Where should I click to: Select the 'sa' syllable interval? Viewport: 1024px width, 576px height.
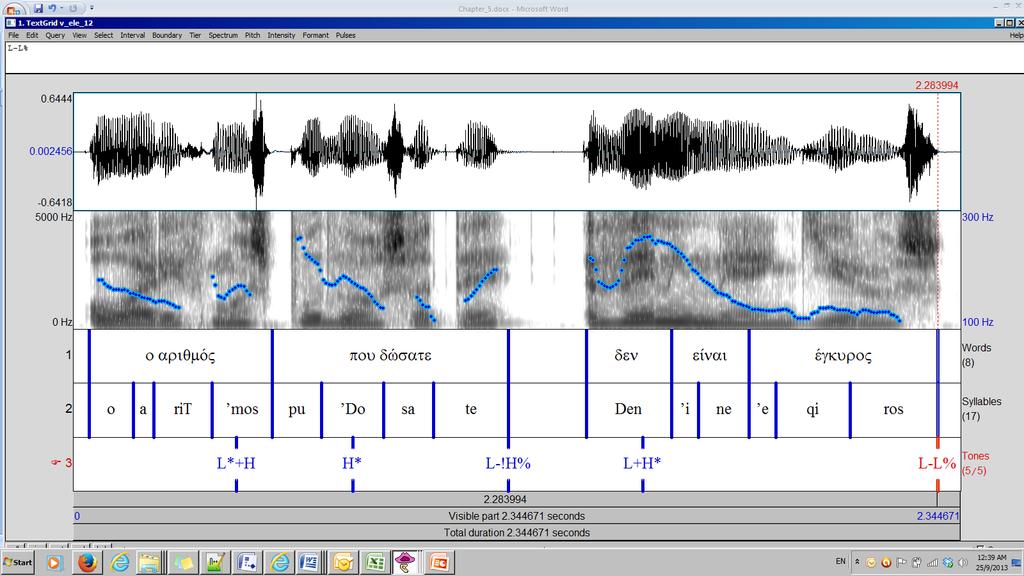click(x=408, y=409)
